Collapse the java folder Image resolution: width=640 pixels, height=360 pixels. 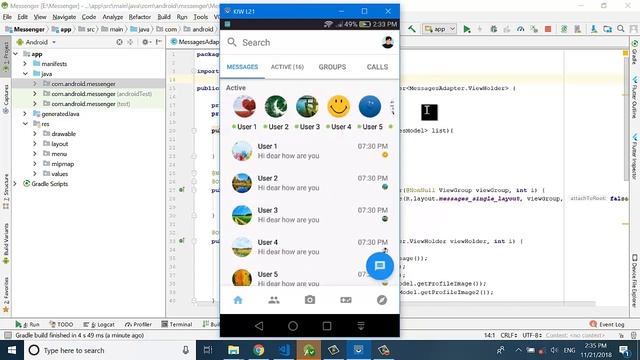point(25,74)
